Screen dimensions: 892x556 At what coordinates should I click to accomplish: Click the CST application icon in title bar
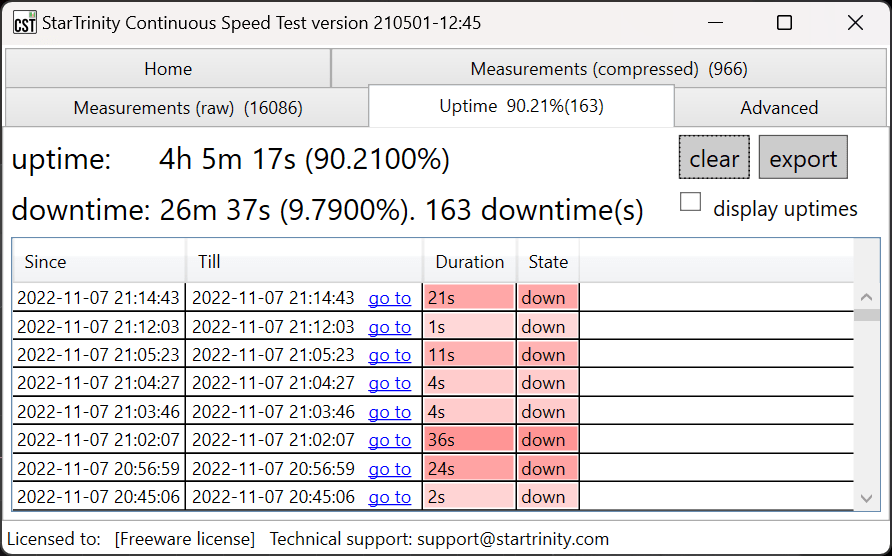(24, 23)
